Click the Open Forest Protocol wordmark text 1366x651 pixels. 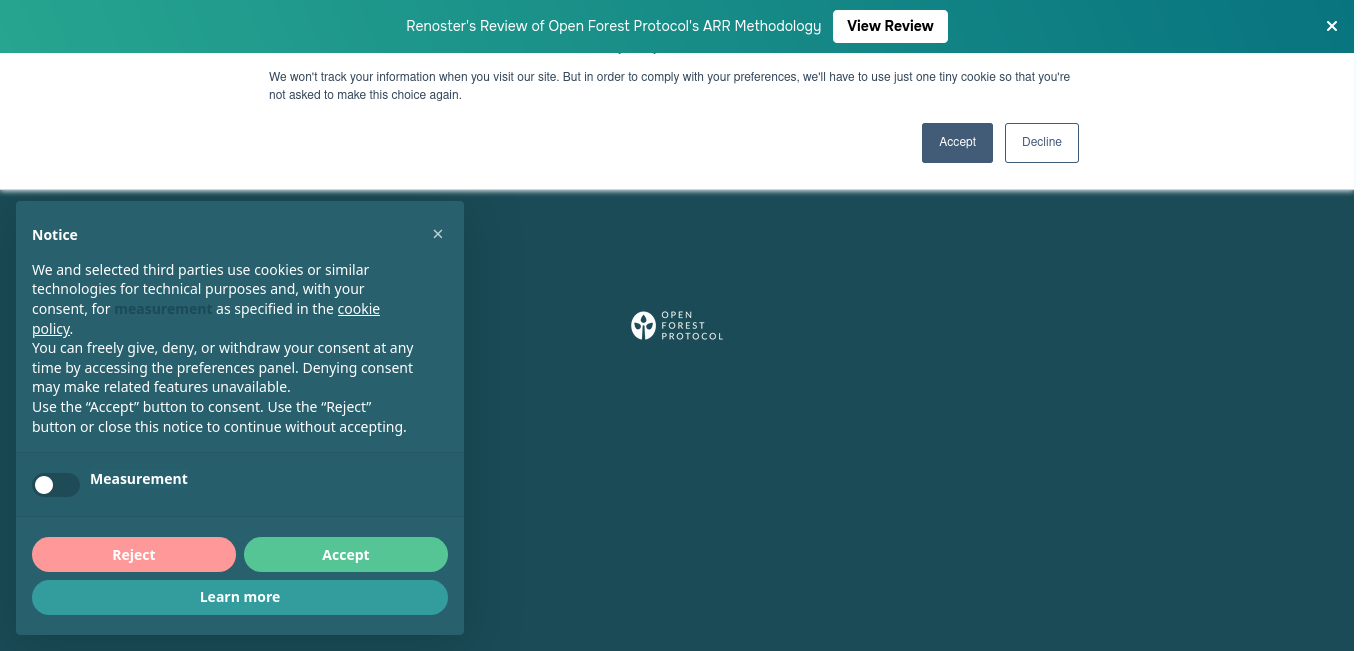pos(692,326)
